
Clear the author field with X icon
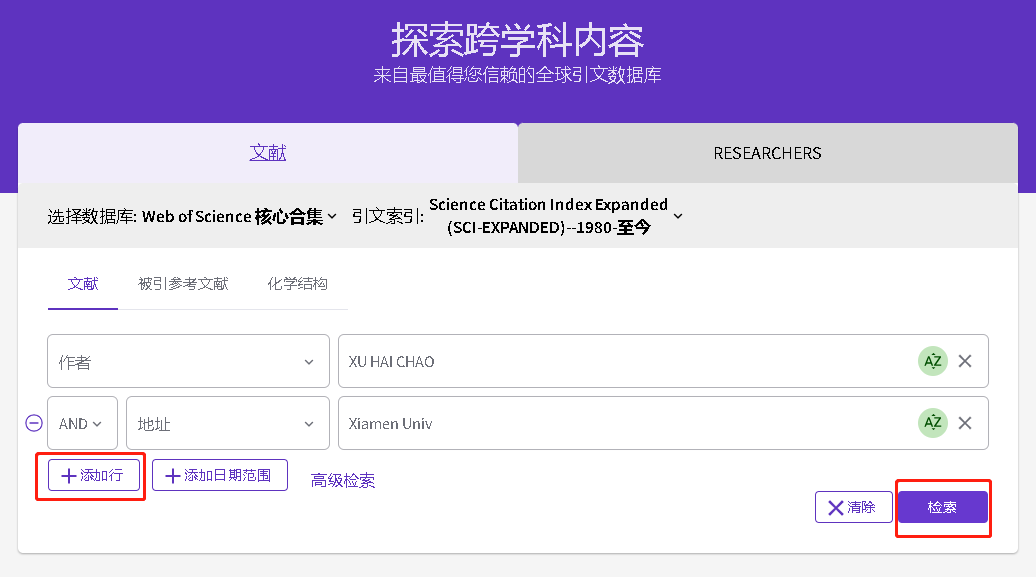point(965,361)
